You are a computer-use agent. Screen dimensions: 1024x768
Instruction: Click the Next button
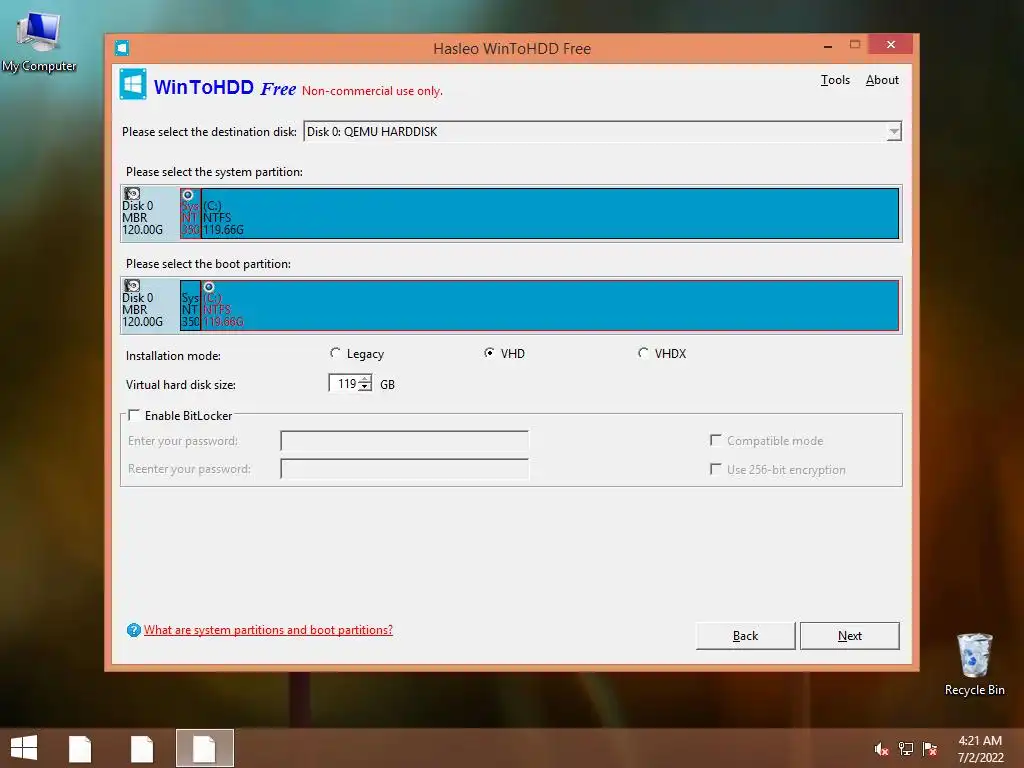tap(850, 635)
